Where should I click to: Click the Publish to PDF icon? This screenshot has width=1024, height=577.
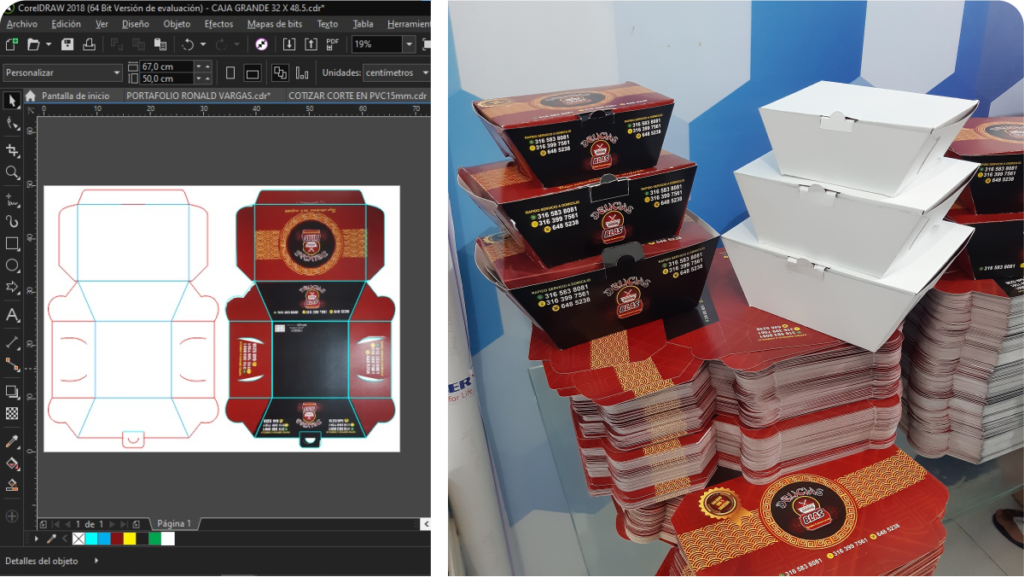point(332,44)
